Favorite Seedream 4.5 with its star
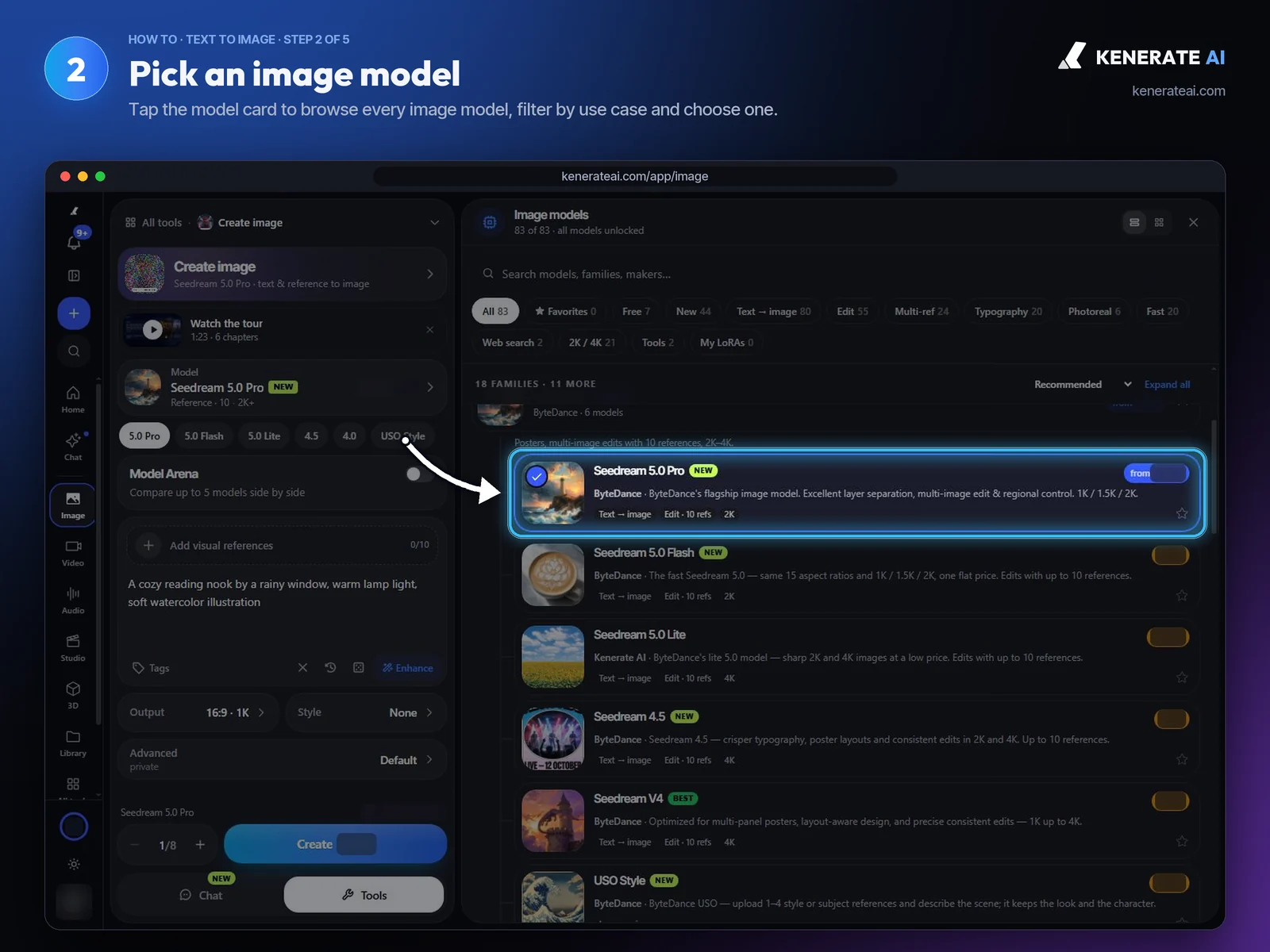Viewport: 1270px width, 952px height. point(1182,759)
